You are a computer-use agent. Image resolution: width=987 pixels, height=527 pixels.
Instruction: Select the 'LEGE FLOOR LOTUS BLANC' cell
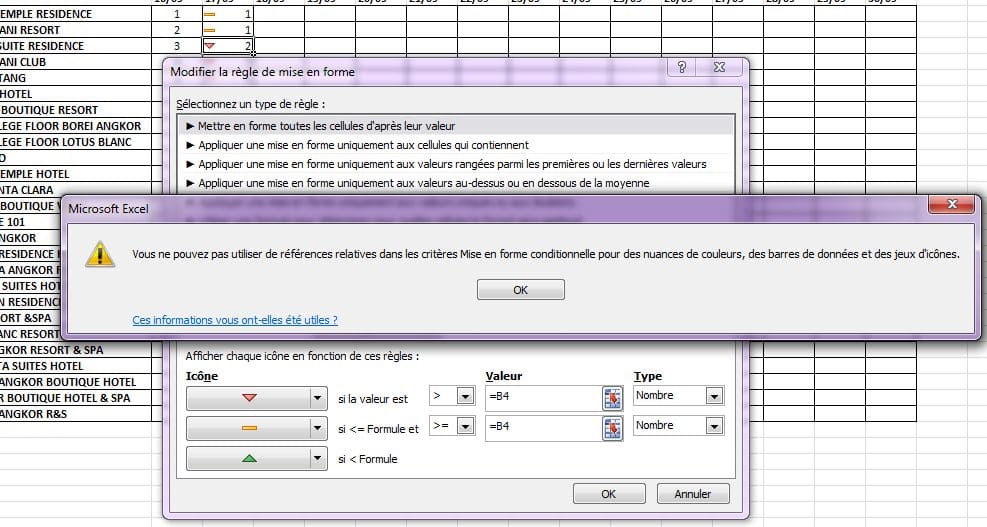click(x=76, y=142)
